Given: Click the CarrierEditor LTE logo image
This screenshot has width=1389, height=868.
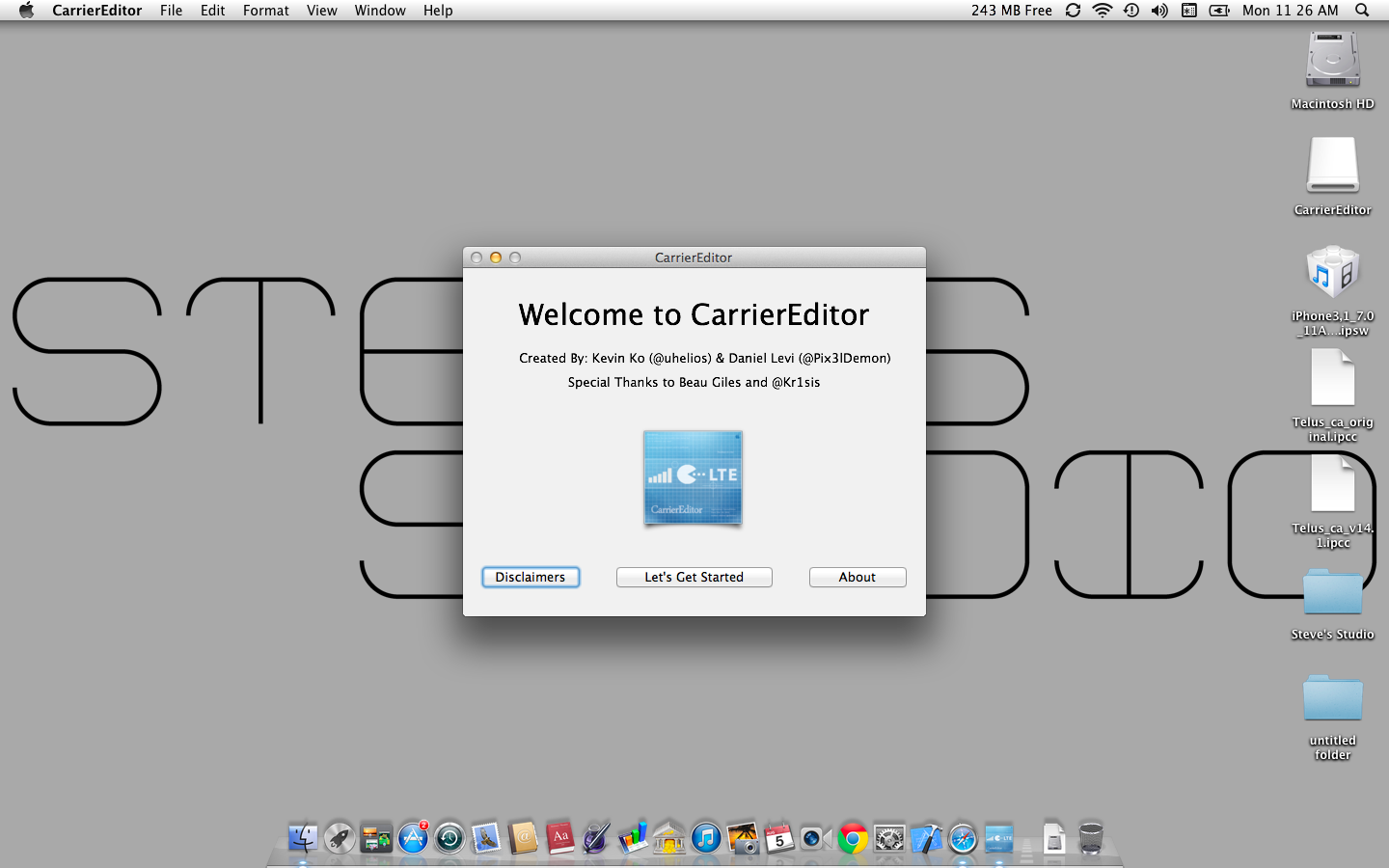Looking at the screenshot, I should pyautogui.click(x=693, y=478).
